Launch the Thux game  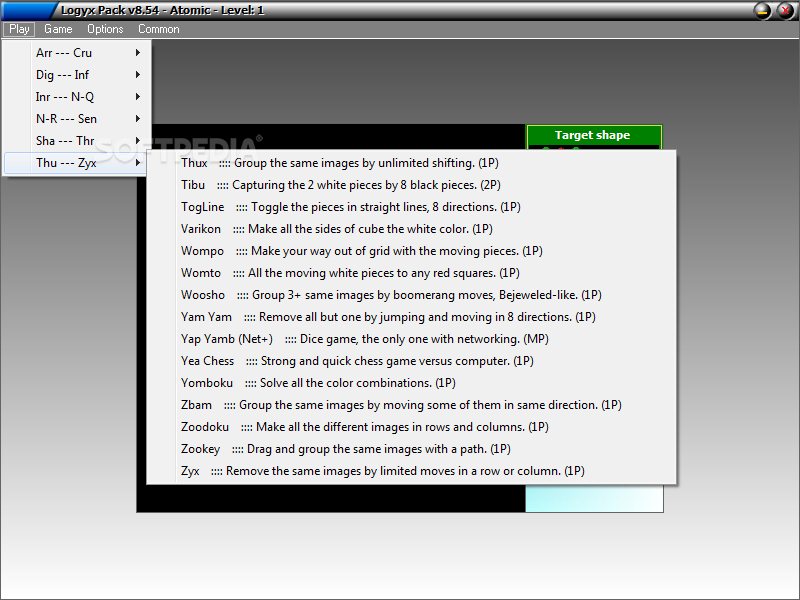[411, 163]
